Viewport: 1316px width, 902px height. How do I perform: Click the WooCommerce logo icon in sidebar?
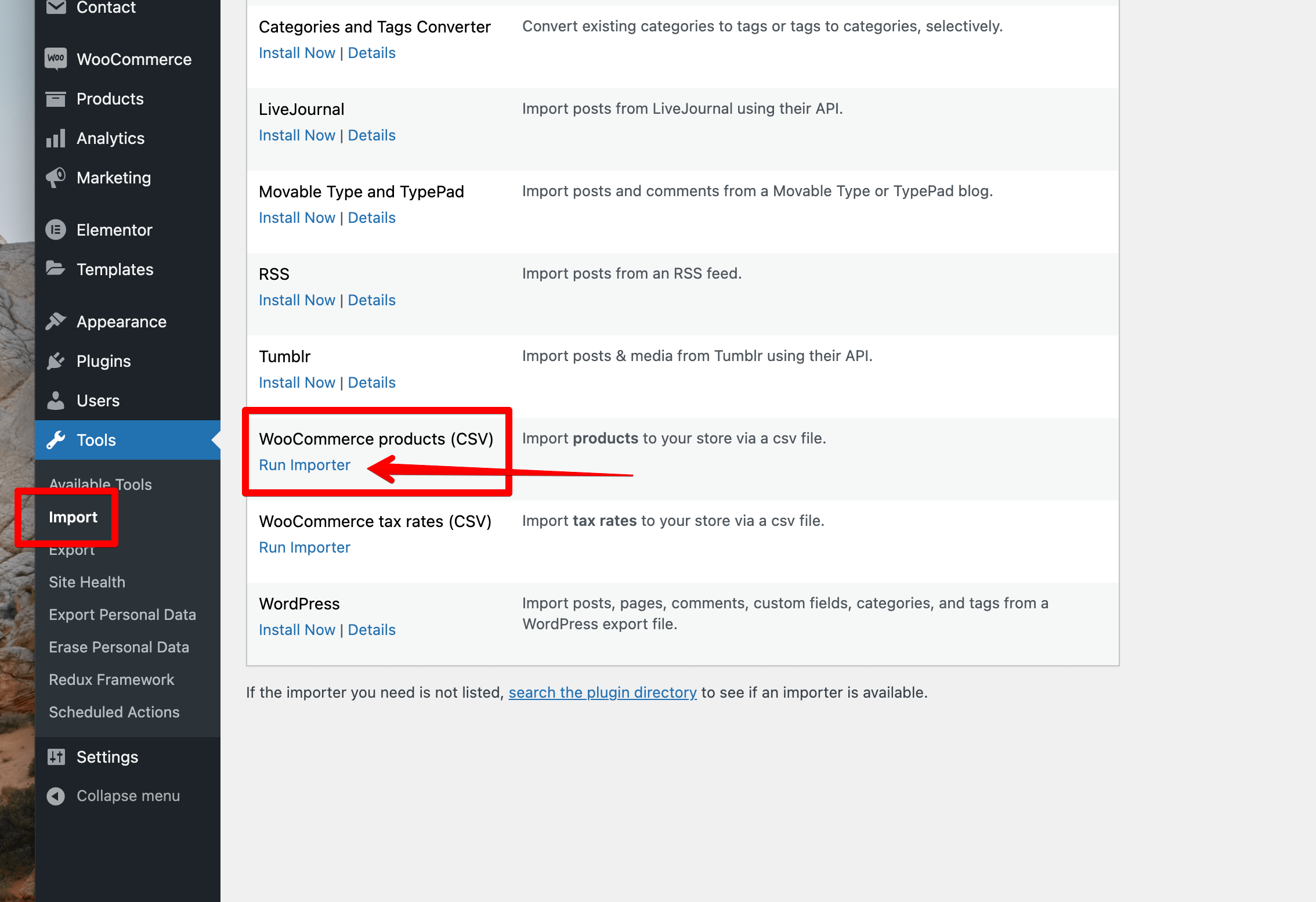56,59
